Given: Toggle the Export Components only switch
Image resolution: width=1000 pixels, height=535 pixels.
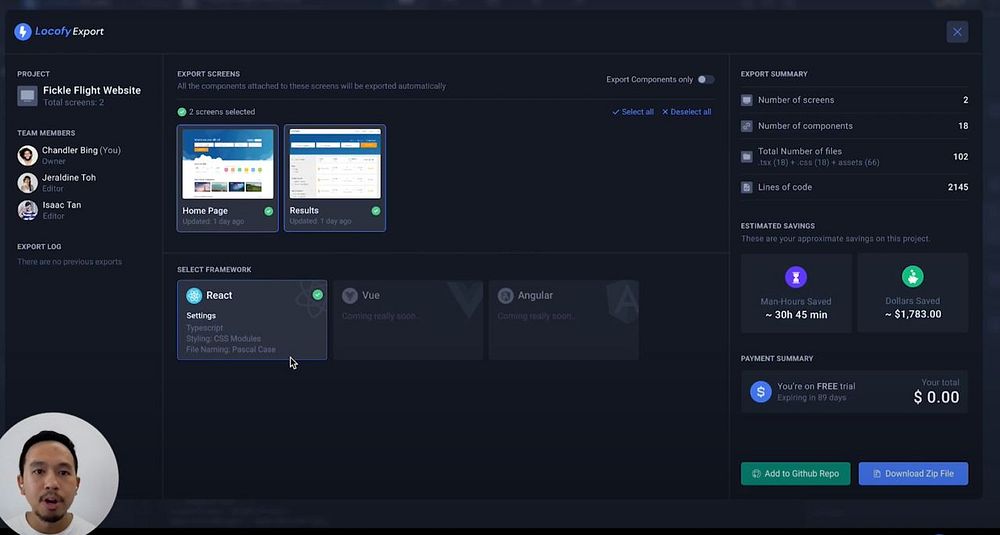Looking at the screenshot, I should click(x=705, y=80).
